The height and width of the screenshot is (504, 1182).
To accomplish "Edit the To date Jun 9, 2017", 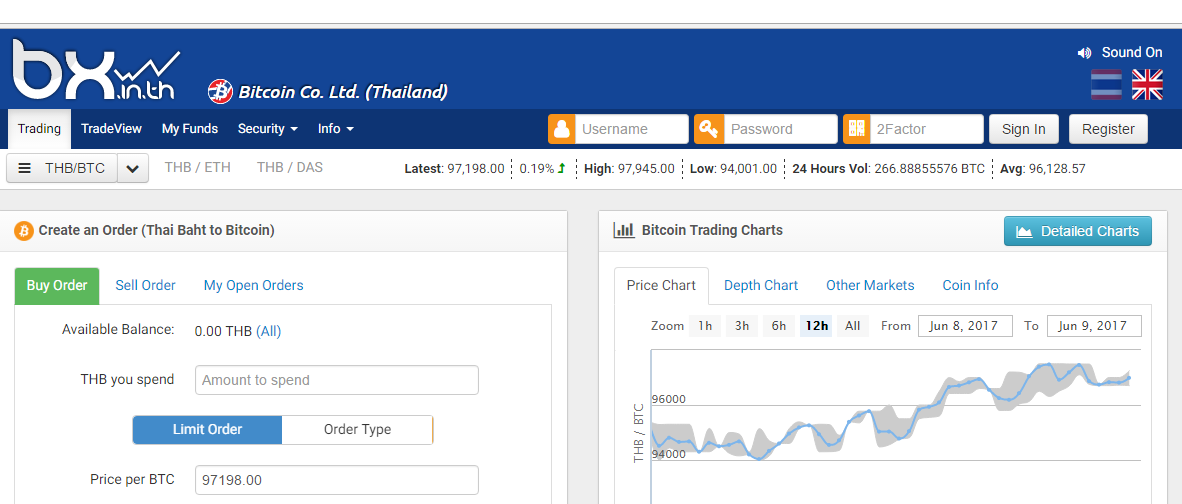I will 1094,326.
